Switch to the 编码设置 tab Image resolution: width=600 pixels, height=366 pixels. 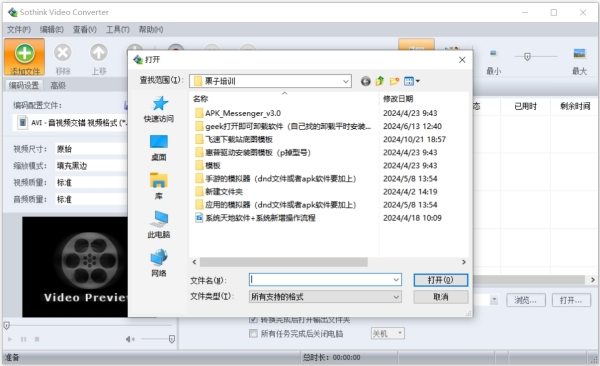pyautogui.click(x=24, y=85)
